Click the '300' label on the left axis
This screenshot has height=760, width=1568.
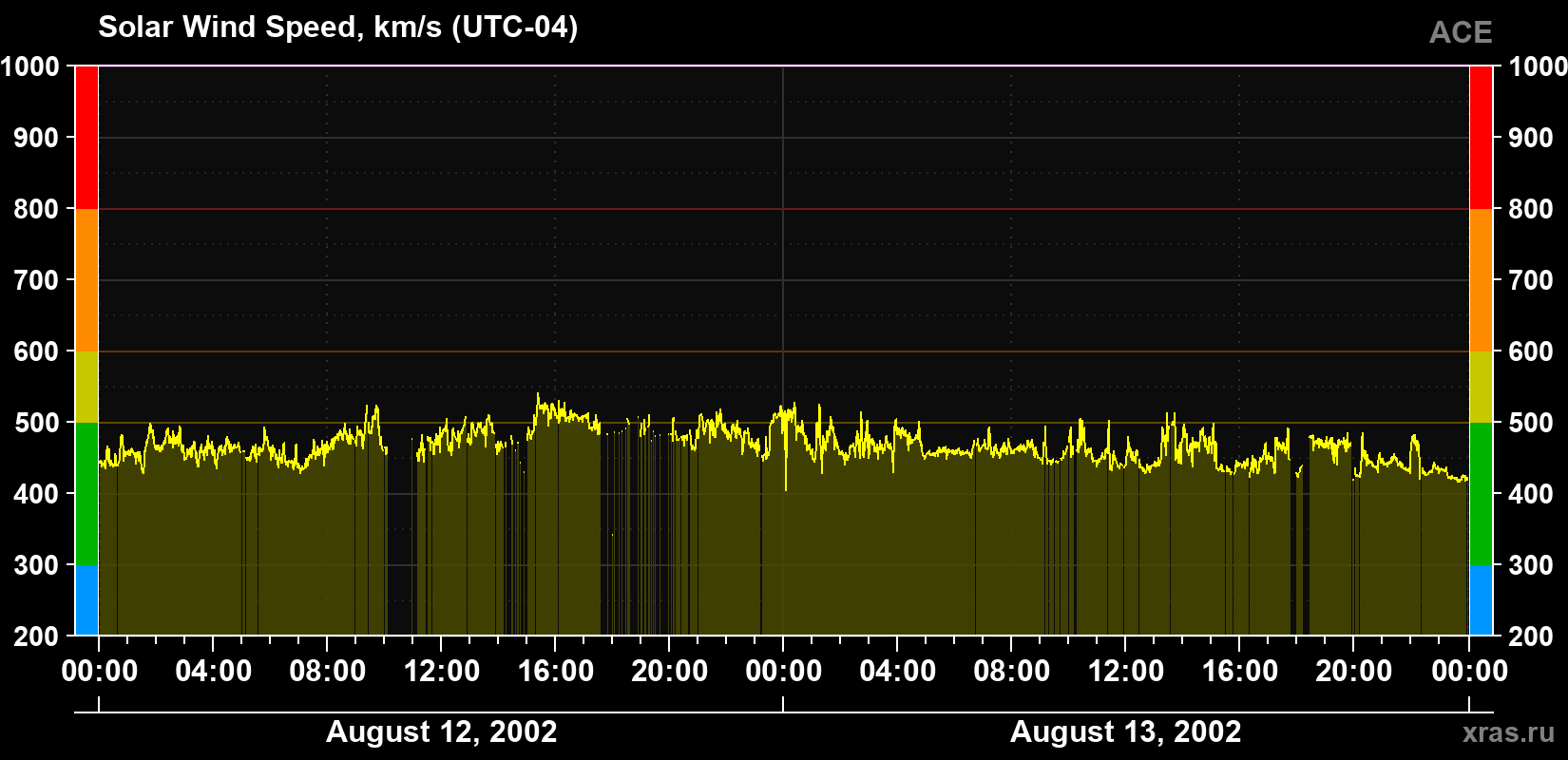(x=37, y=565)
